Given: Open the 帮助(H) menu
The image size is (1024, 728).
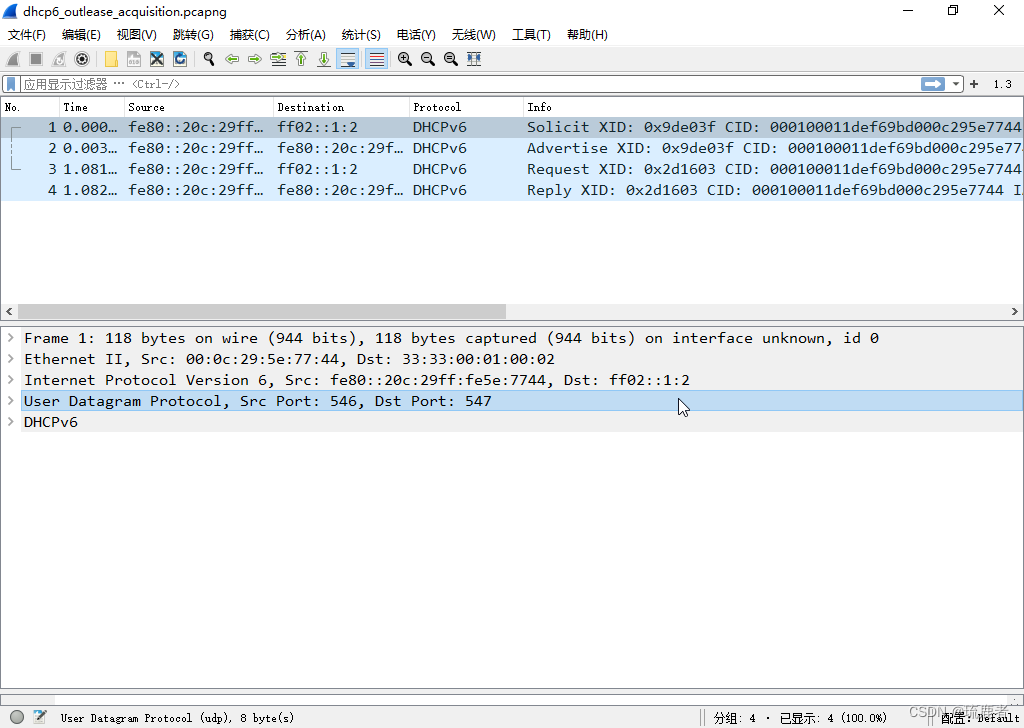Looking at the screenshot, I should 587,35.
